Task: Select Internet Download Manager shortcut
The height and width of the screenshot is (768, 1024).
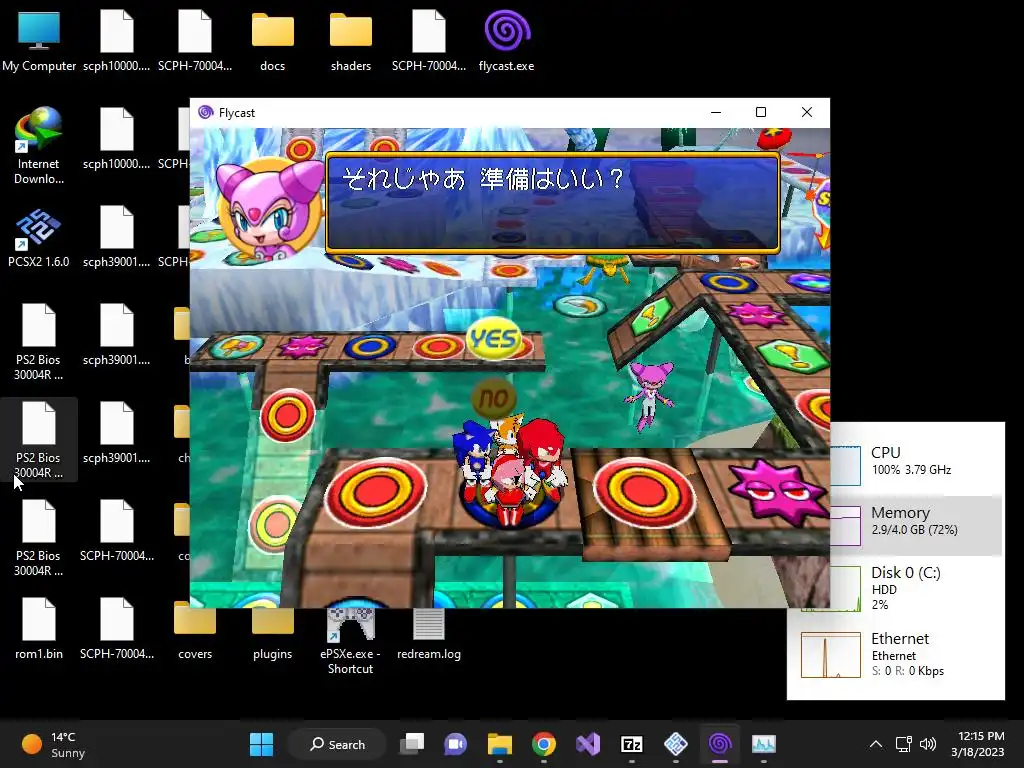Action: pos(39,146)
